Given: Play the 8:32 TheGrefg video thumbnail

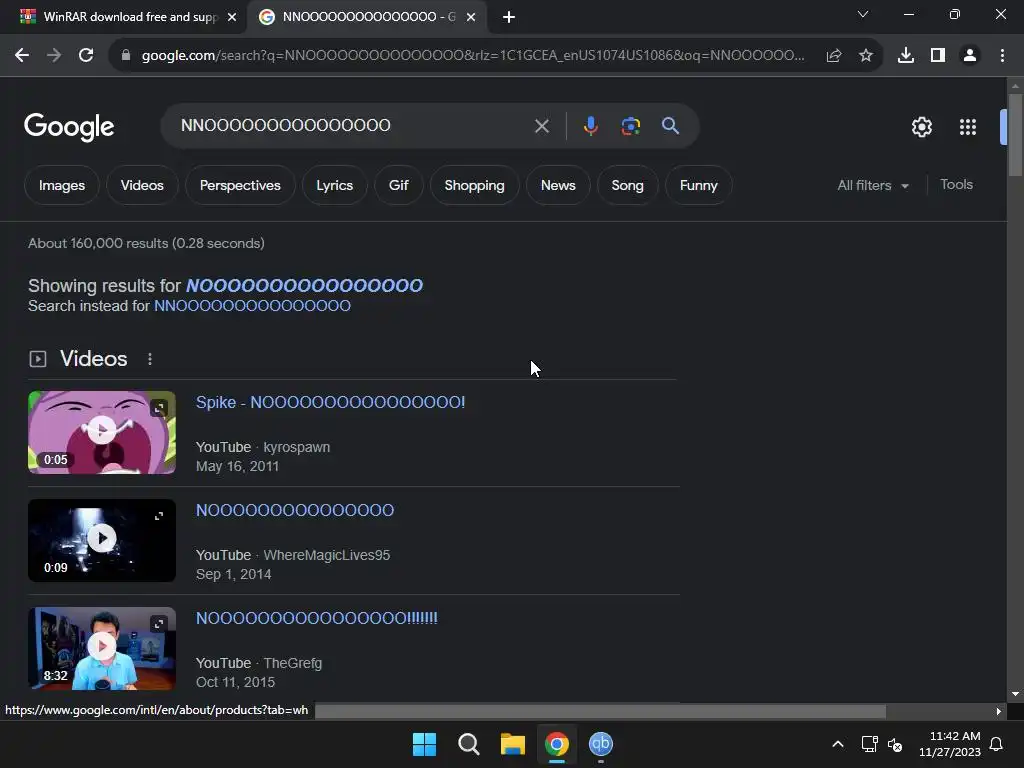Looking at the screenshot, I should point(102,647).
